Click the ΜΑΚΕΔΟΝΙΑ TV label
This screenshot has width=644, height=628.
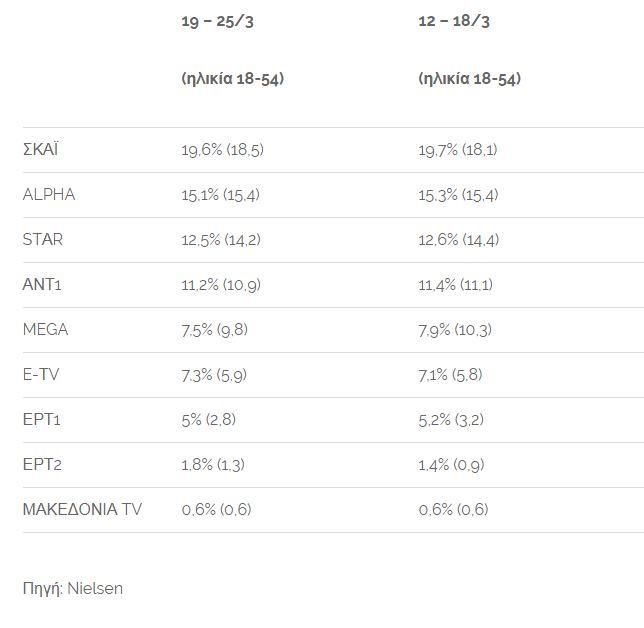pos(82,509)
